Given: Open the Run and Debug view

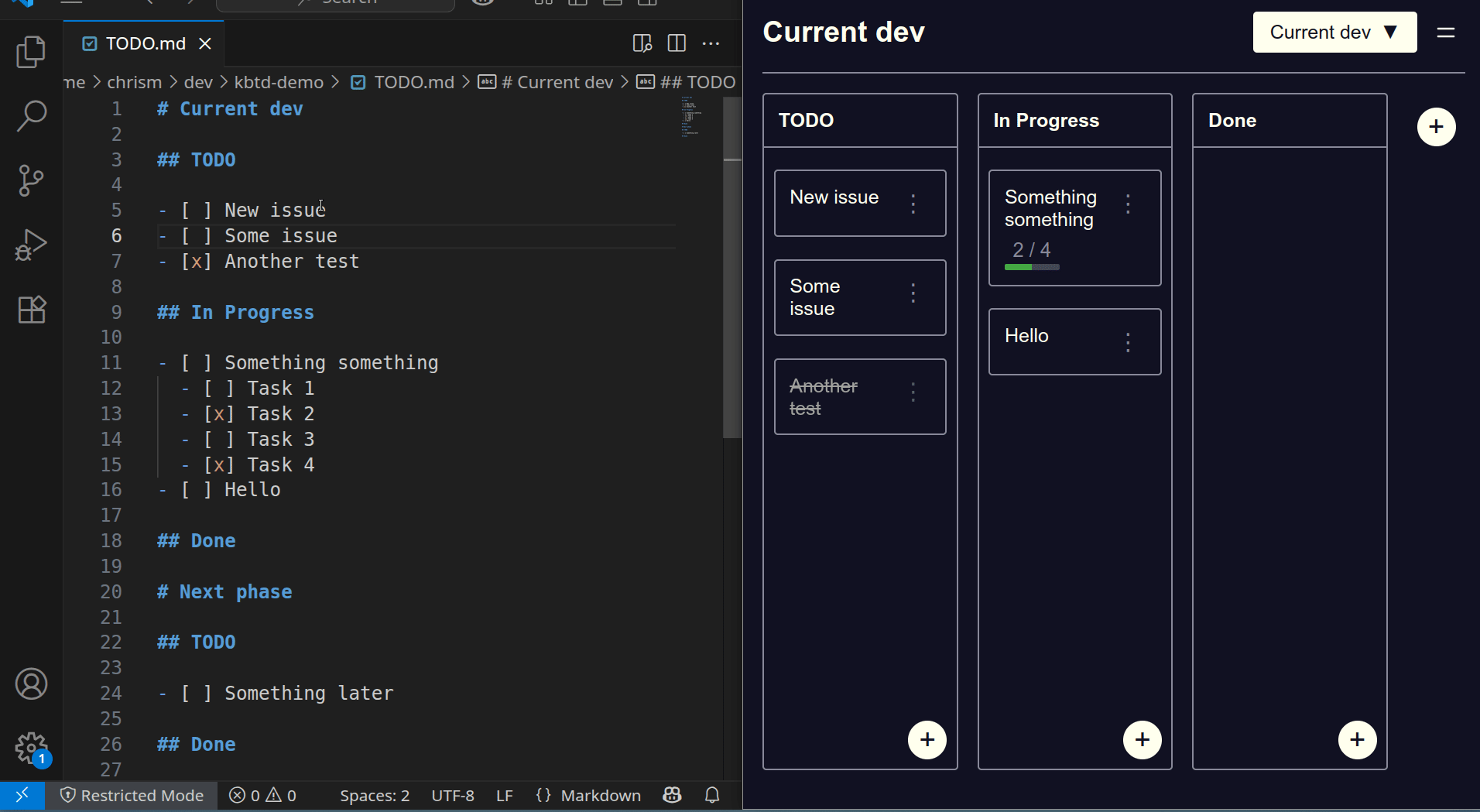Looking at the screenshot, I should [31, 245].
